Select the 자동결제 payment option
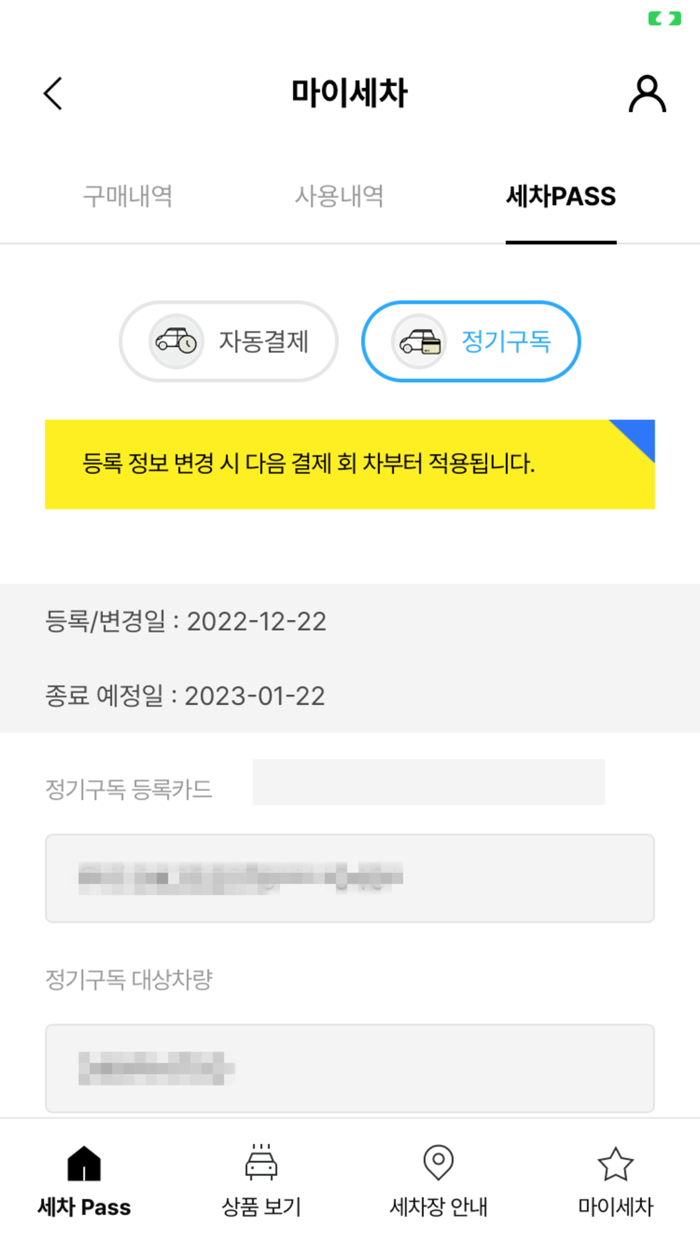 [x=228, y=341]
